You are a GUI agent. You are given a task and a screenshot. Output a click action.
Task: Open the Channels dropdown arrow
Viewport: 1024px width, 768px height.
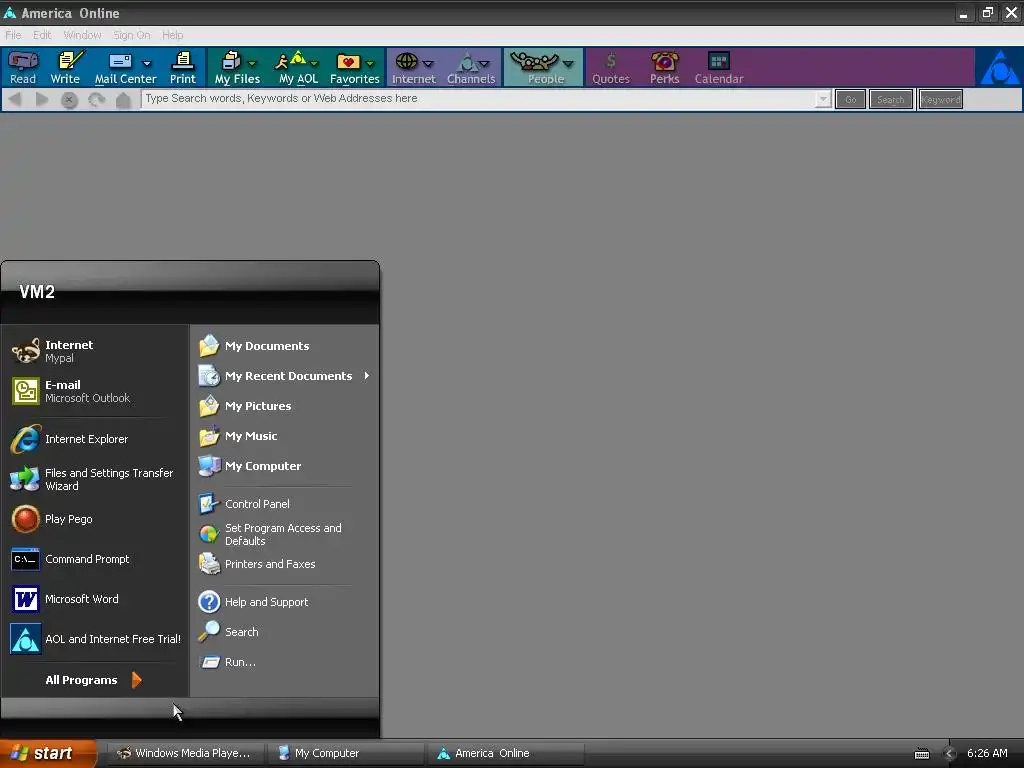point(484,63)
